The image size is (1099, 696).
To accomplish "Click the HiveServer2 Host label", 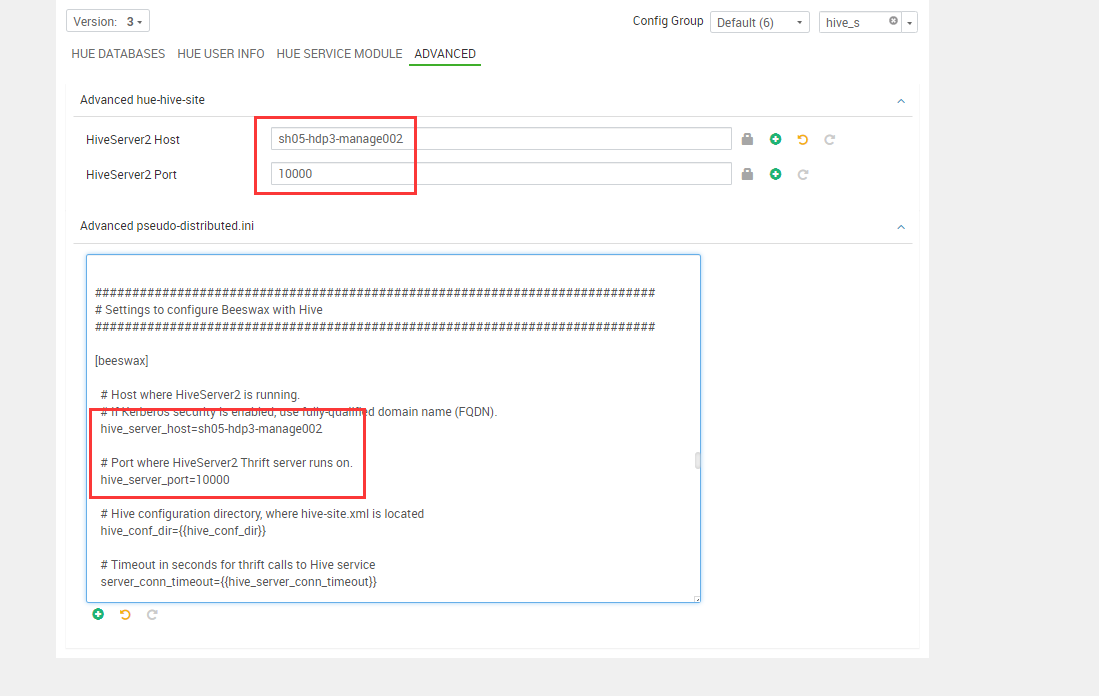I will [x=132, y=139].
